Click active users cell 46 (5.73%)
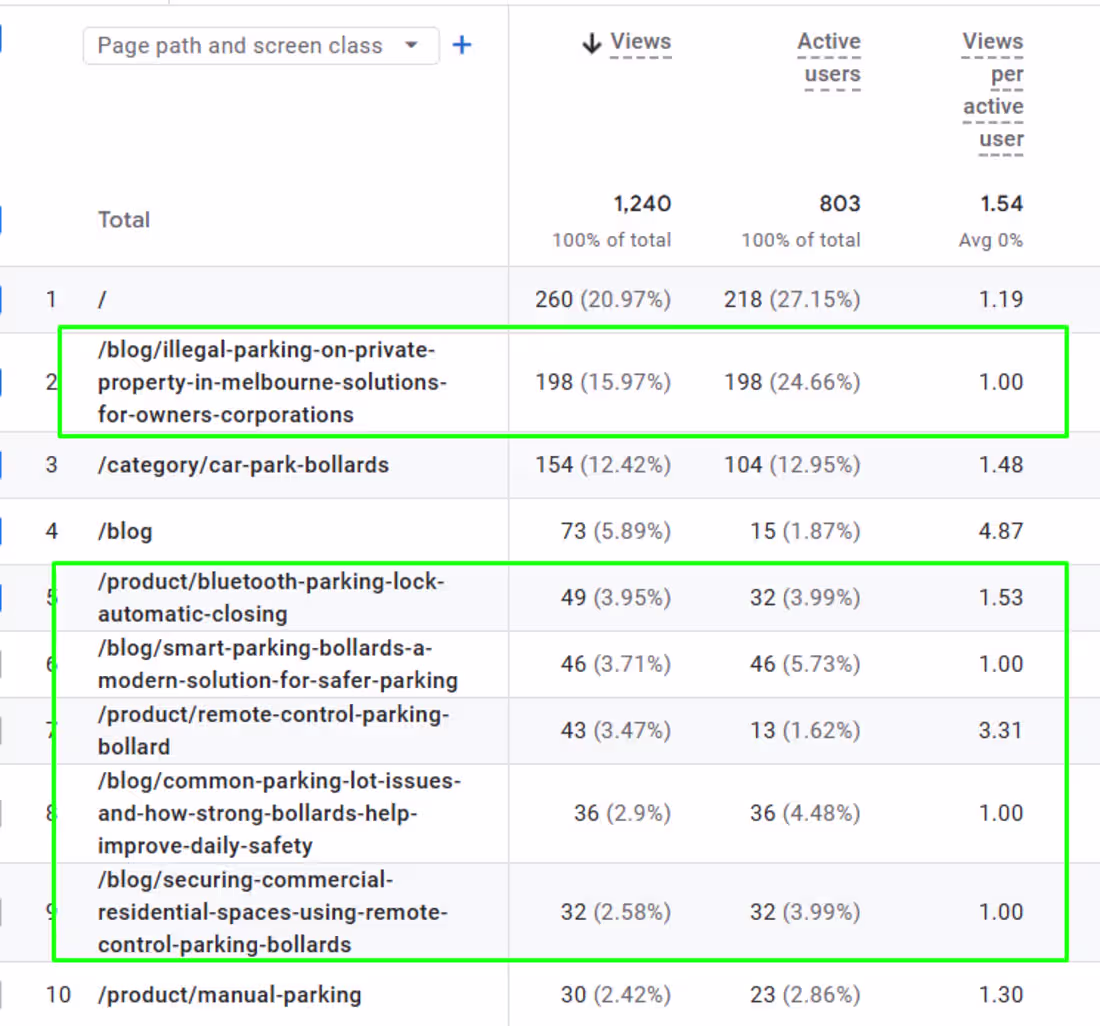Viewport: 1100px width, 1026px height. tap(805, 664)
